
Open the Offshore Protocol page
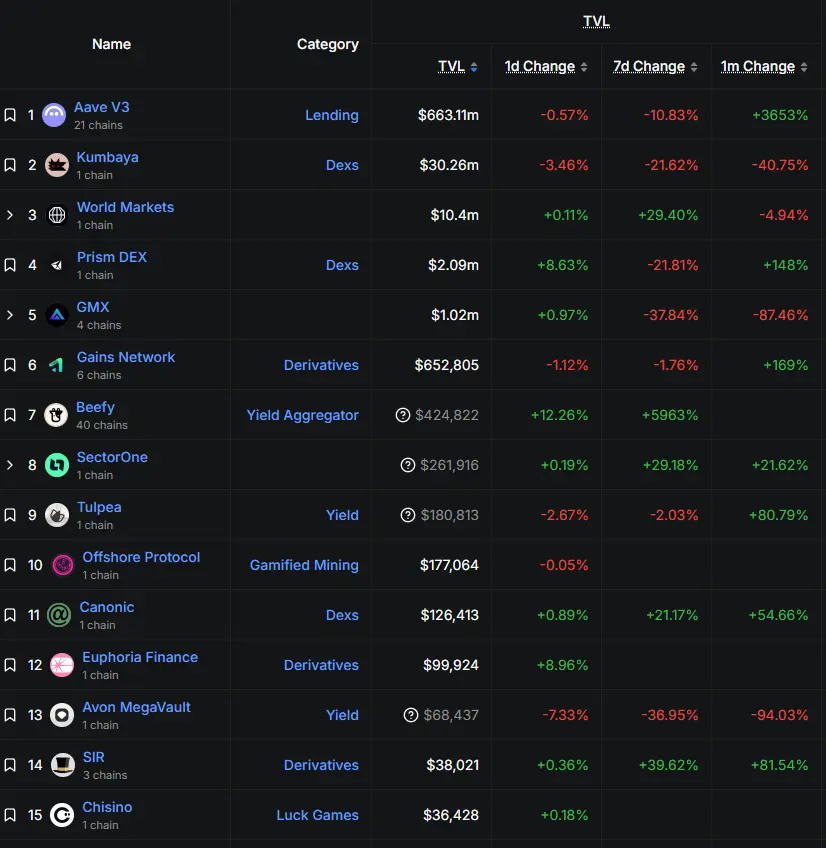point(141,557)
